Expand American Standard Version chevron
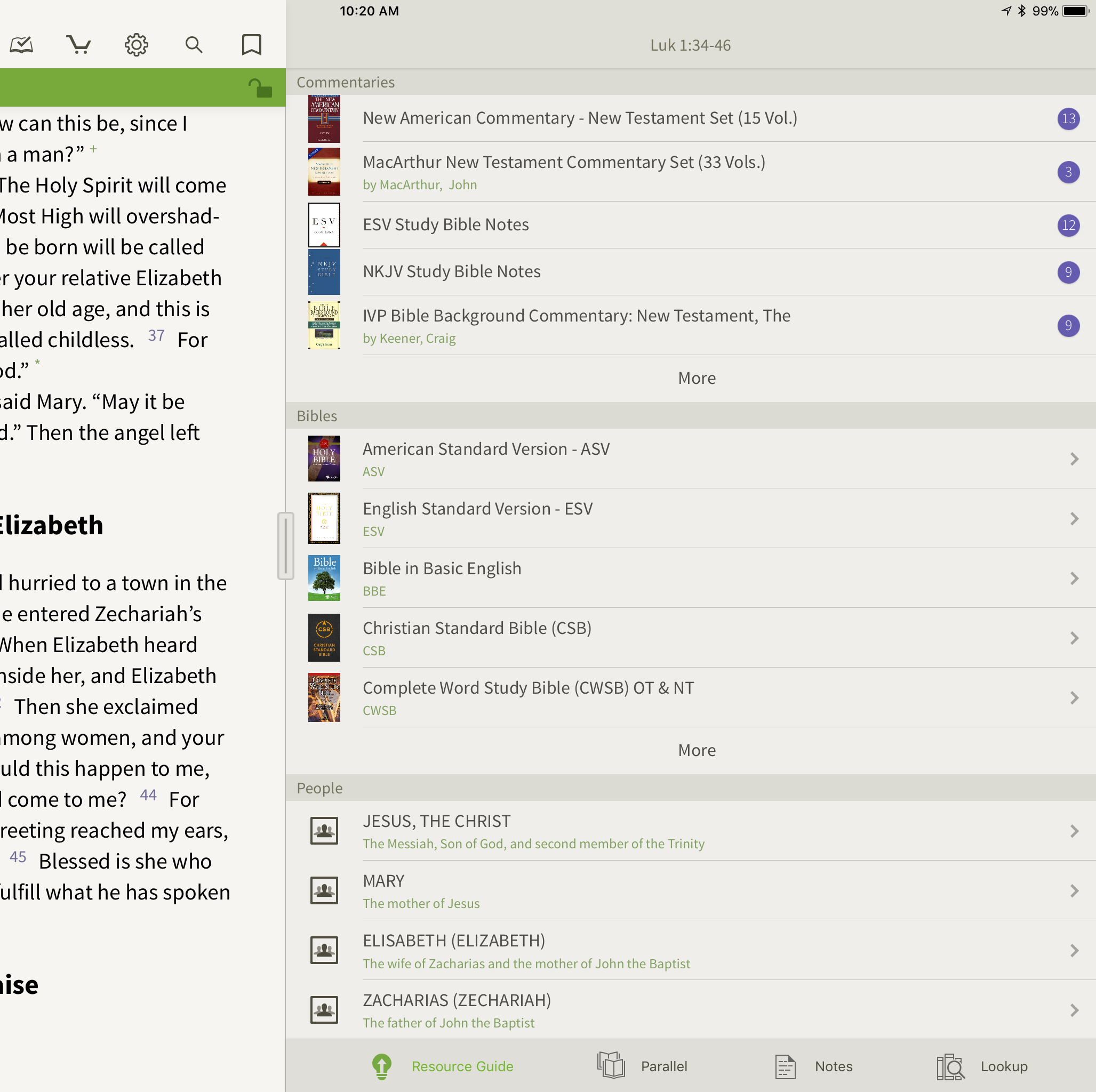 [x=1074, y=459]
